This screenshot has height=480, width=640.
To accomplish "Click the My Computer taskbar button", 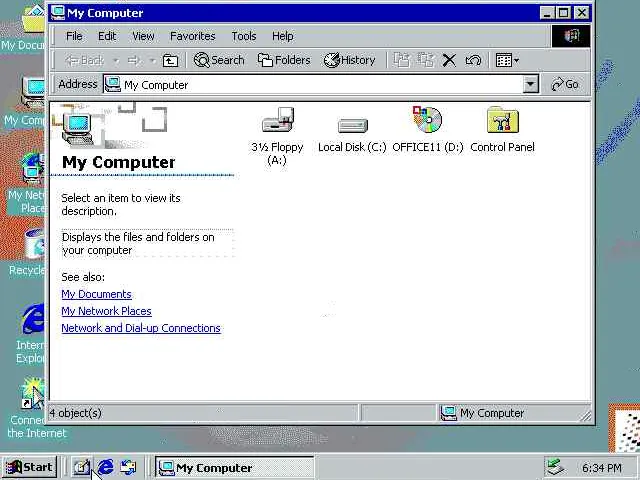I will coord(235,467).
